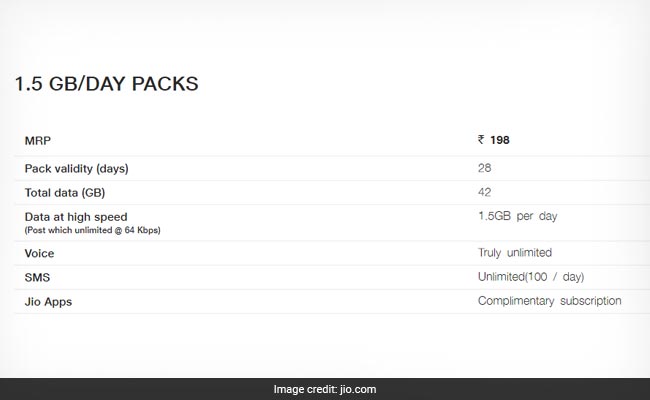Select the Data at high speed label

(x=76, y=217)
